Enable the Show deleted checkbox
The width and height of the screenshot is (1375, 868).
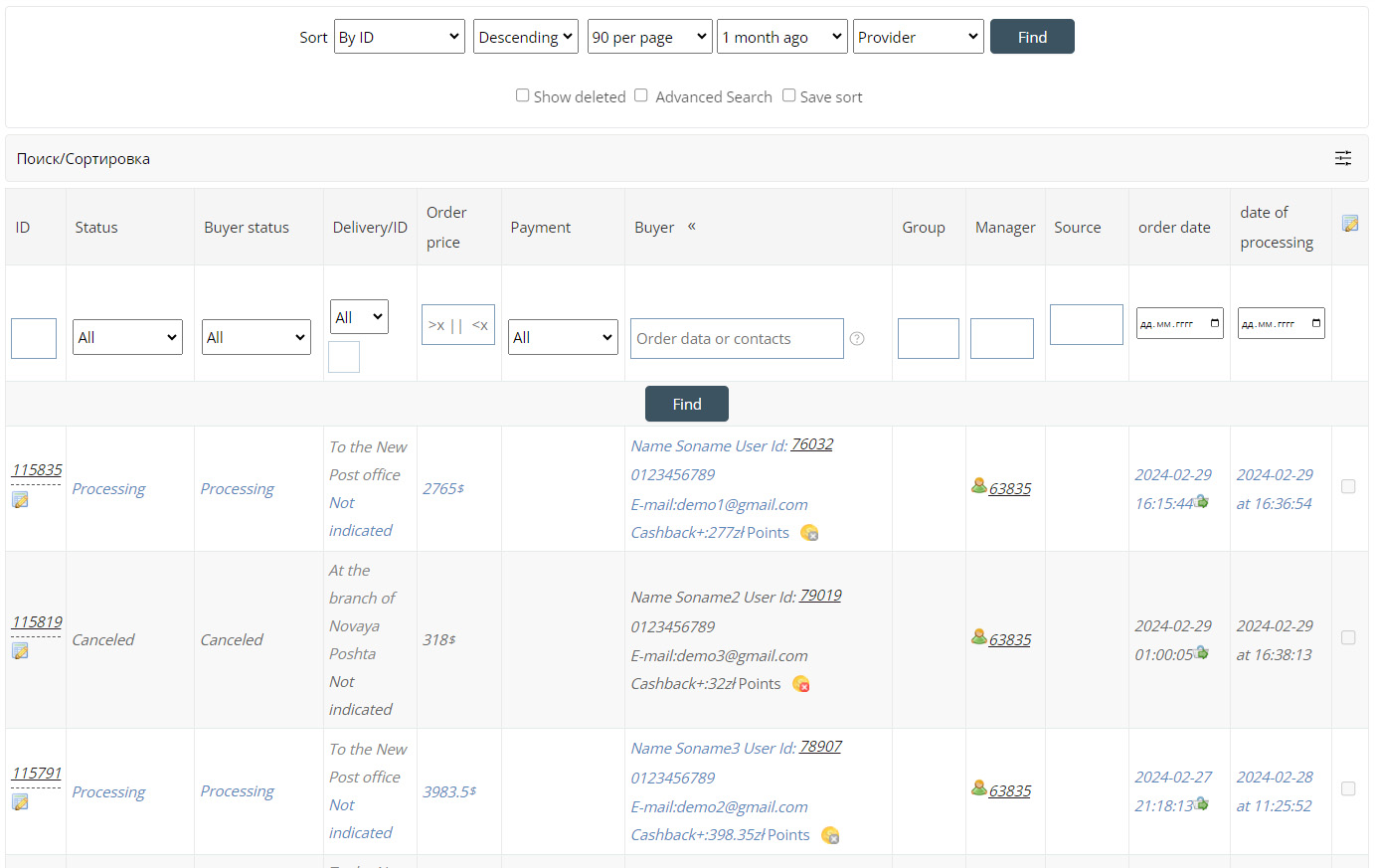522,95
